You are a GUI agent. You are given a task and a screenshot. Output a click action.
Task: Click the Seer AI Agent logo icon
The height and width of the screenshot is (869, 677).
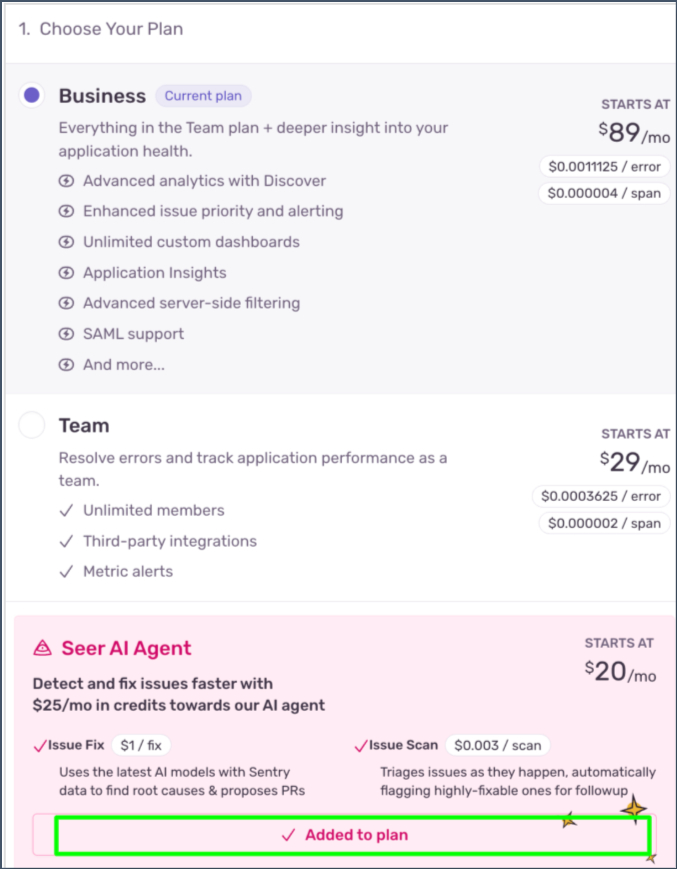click(43, 648)
